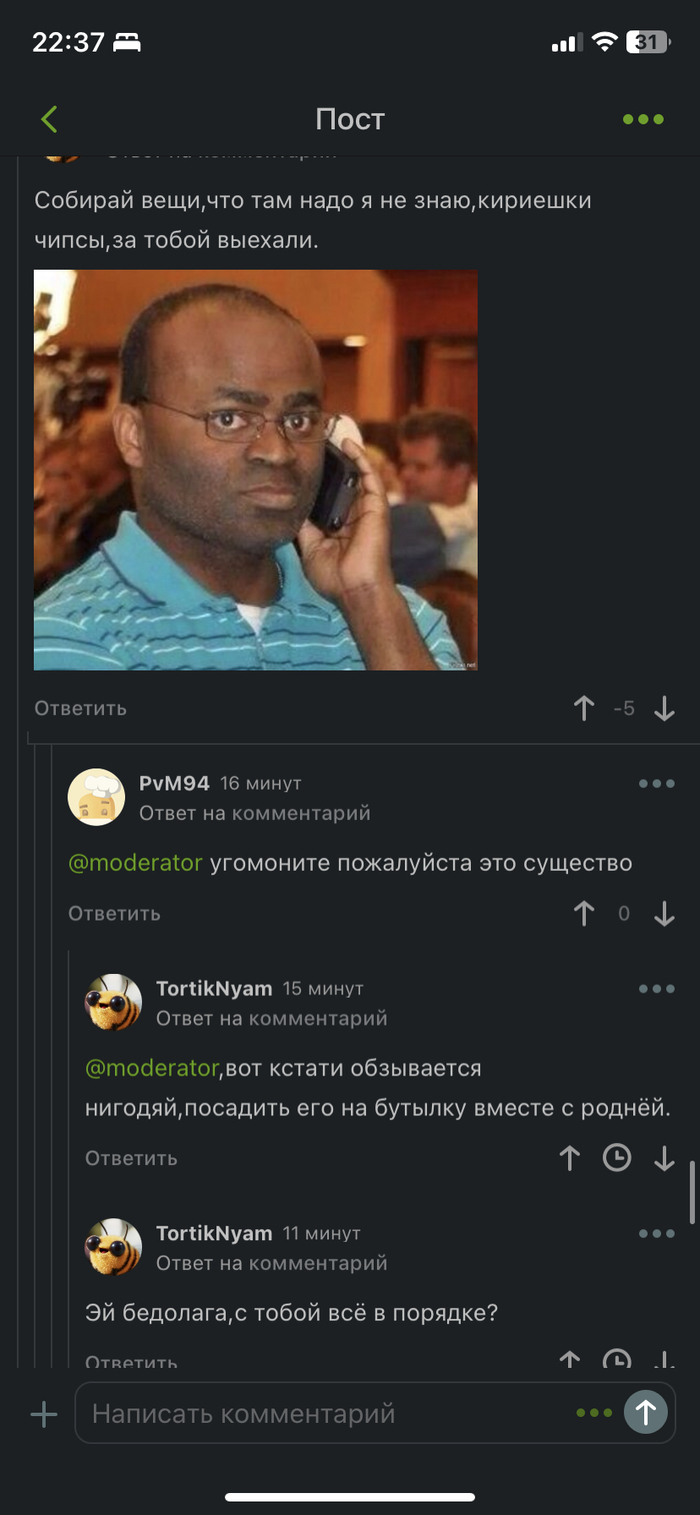Open the @moderator mention in PvM94's comment

pos(135,862)
